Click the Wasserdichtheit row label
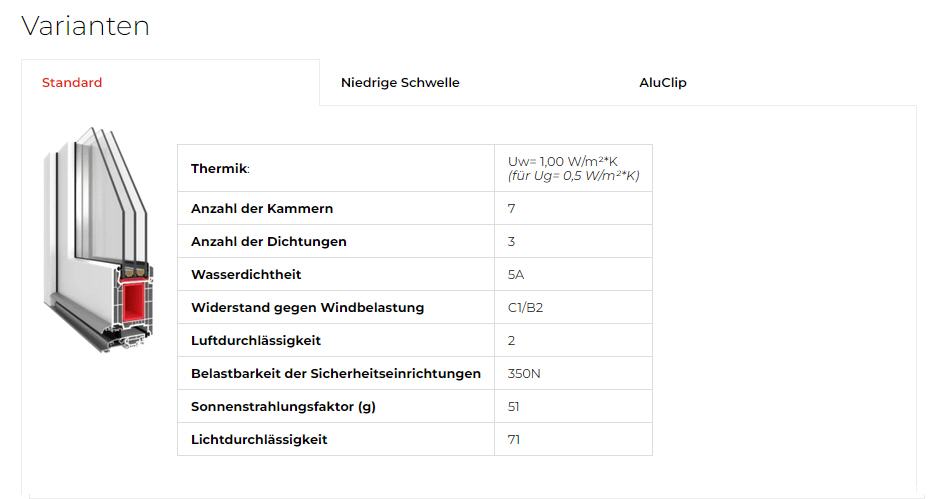The image size is (942, 499). click(x=246, y=274)
